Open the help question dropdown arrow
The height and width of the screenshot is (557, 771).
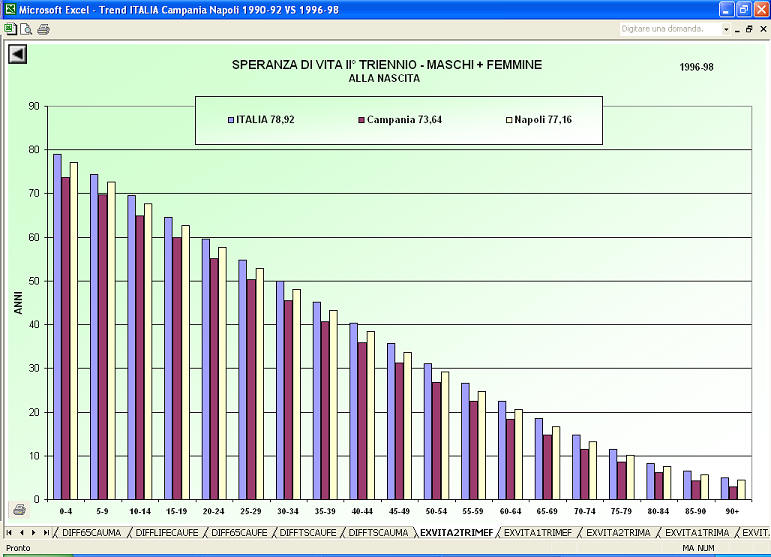[726, 29]
